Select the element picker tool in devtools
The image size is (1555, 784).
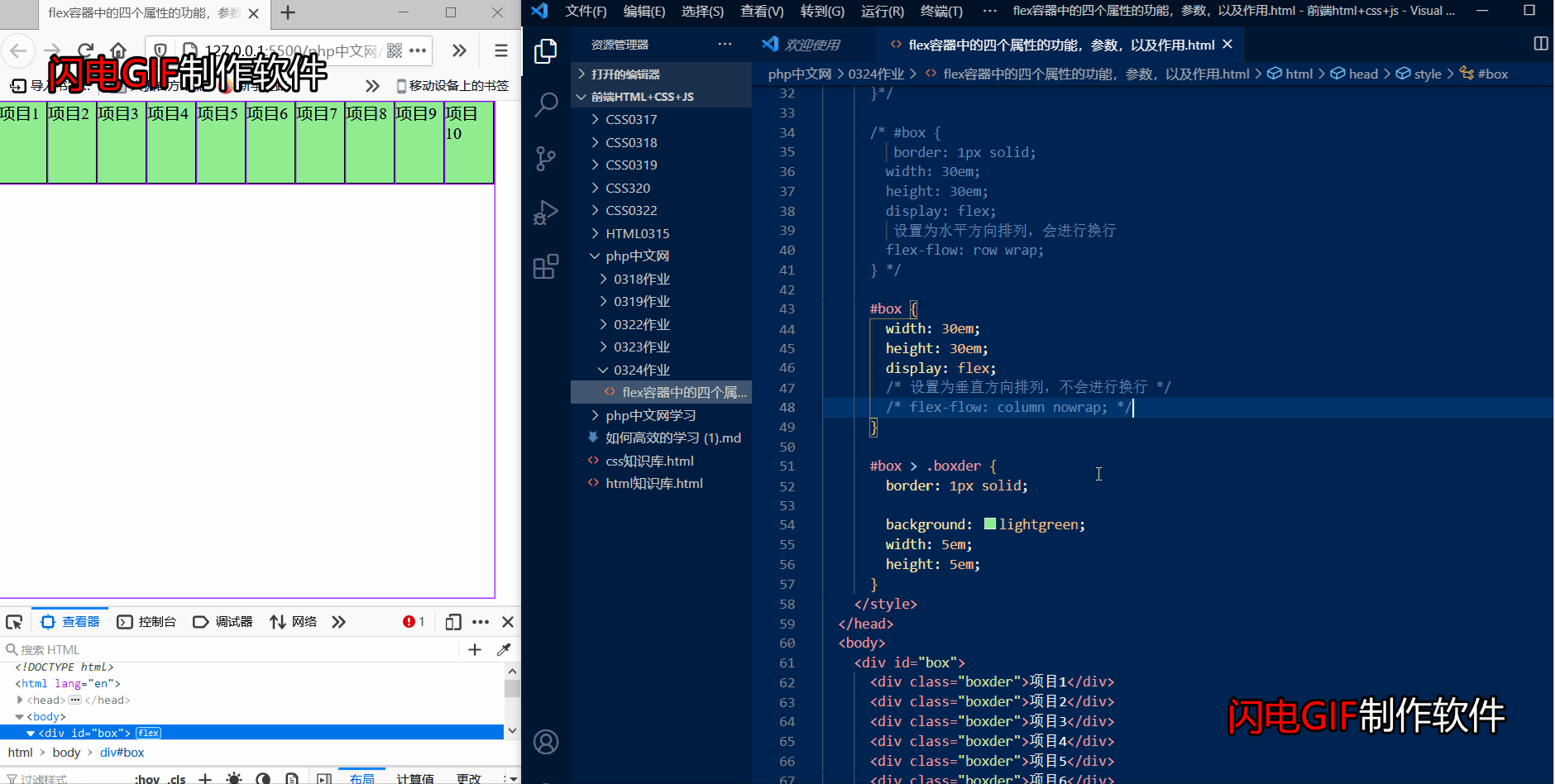[14, 621]
